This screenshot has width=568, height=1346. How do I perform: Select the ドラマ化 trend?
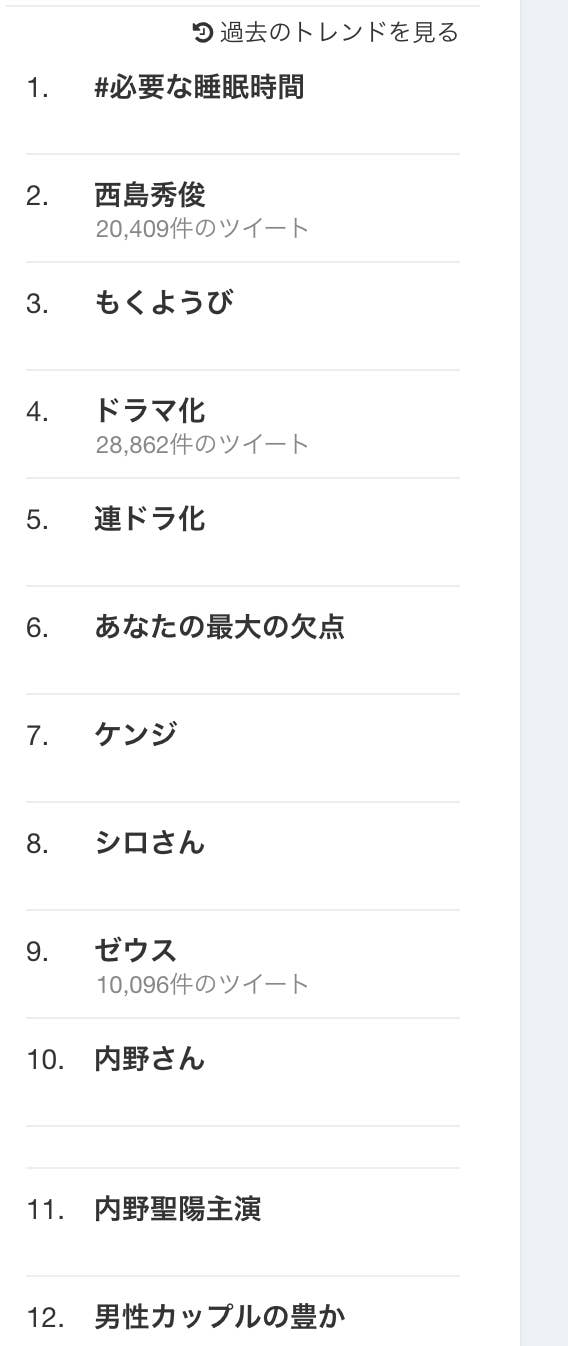[150, 410]
